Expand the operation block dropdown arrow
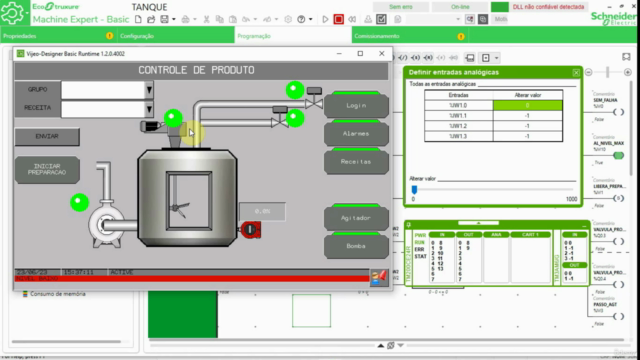Image resolution: width=640 pixels, height=360 pixels. 496,58
